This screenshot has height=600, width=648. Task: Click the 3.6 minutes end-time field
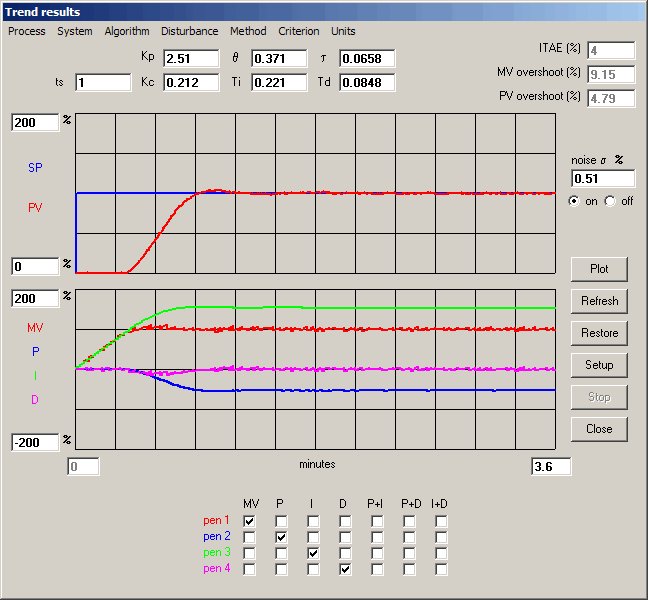(x=550, y=466)
